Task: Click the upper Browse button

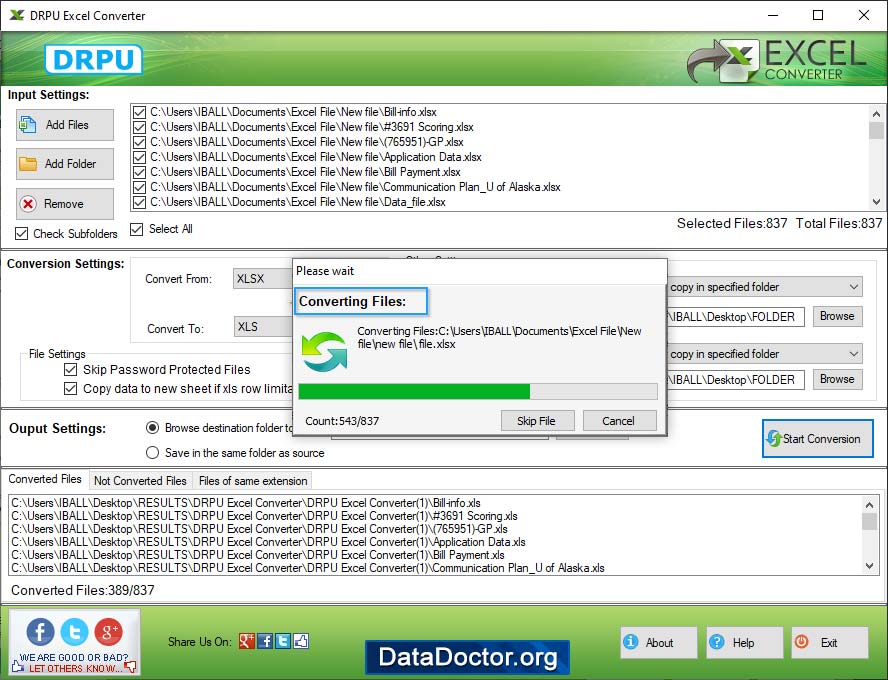Action: 837,316
